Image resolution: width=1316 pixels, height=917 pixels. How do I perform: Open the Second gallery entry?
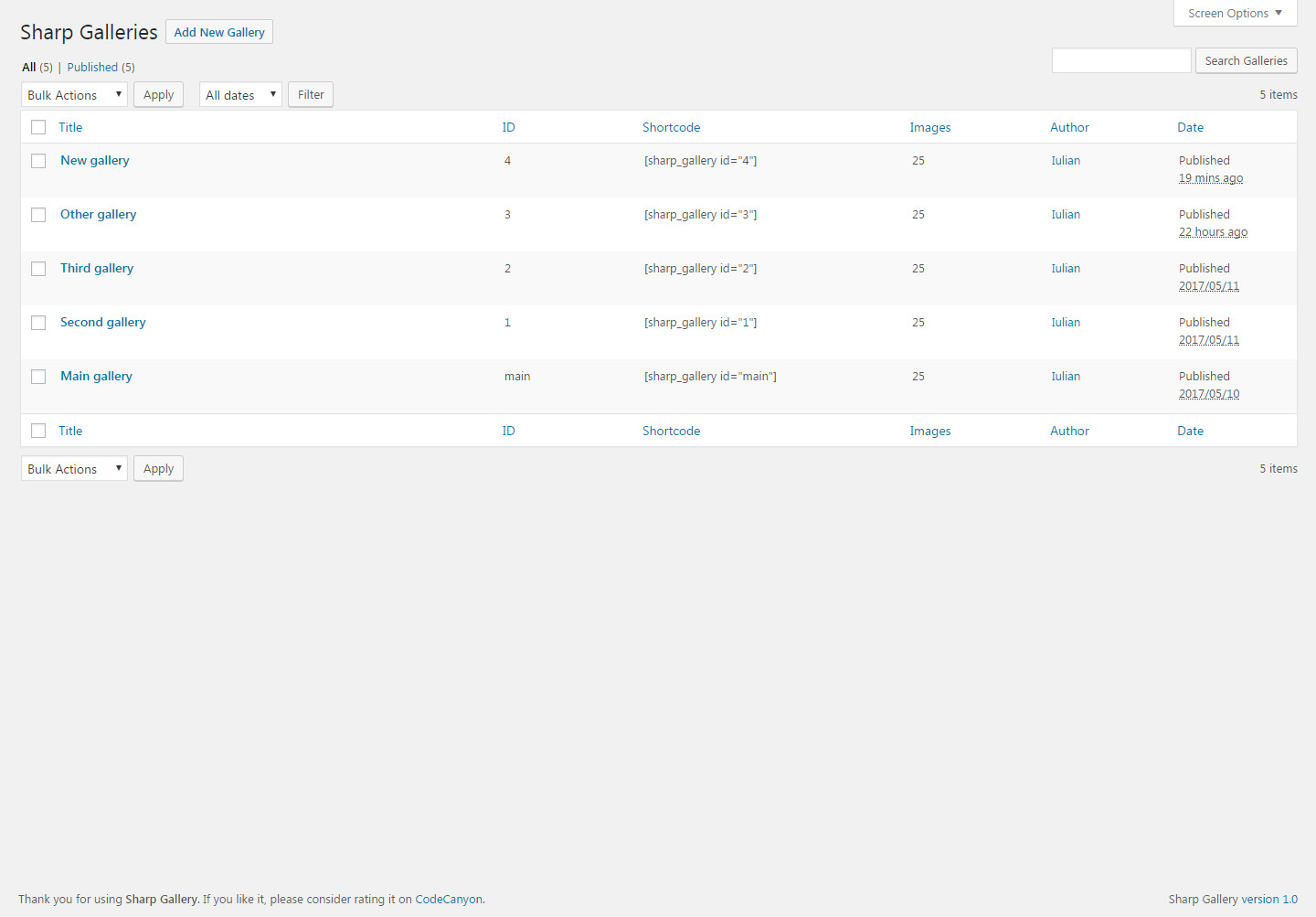coord(103,322)
